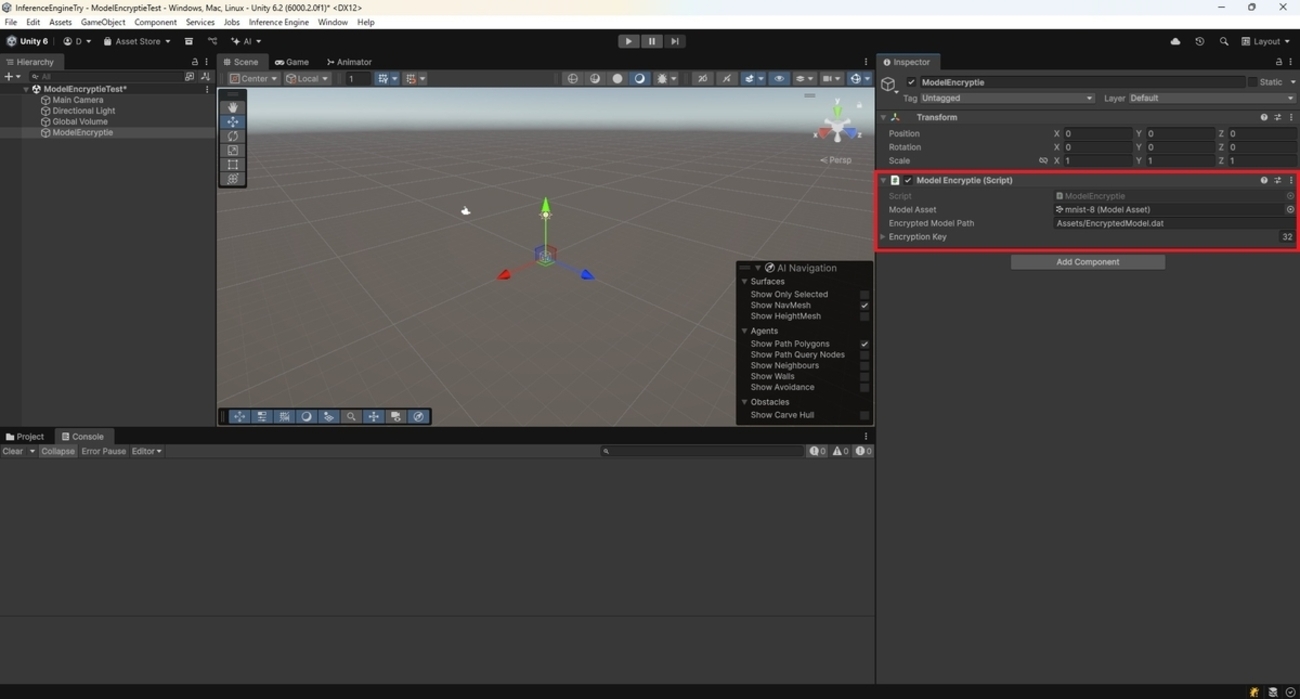Open the Layer Default dropdown
The height and width of the screenshot is (699, 1300).
point(1211,98)
